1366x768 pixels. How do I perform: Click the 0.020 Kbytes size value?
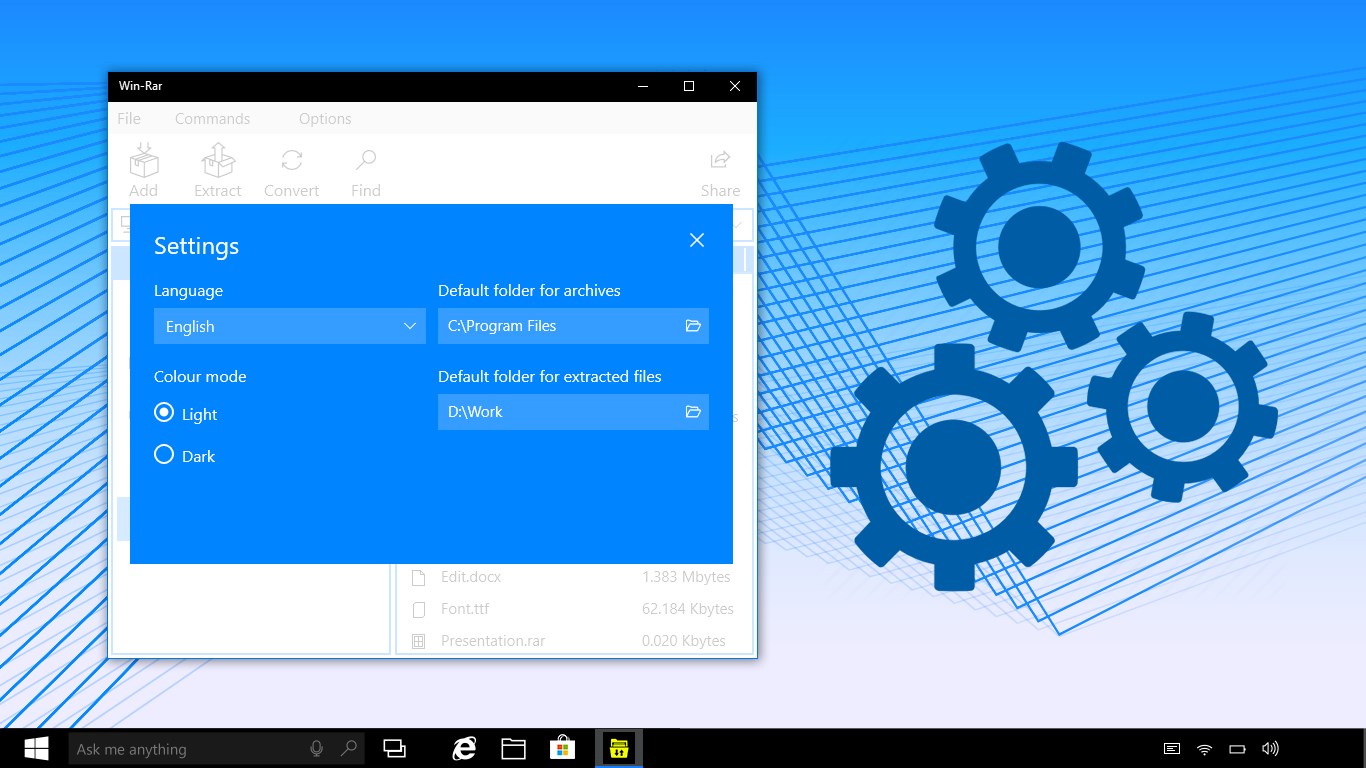coord(684,641)
